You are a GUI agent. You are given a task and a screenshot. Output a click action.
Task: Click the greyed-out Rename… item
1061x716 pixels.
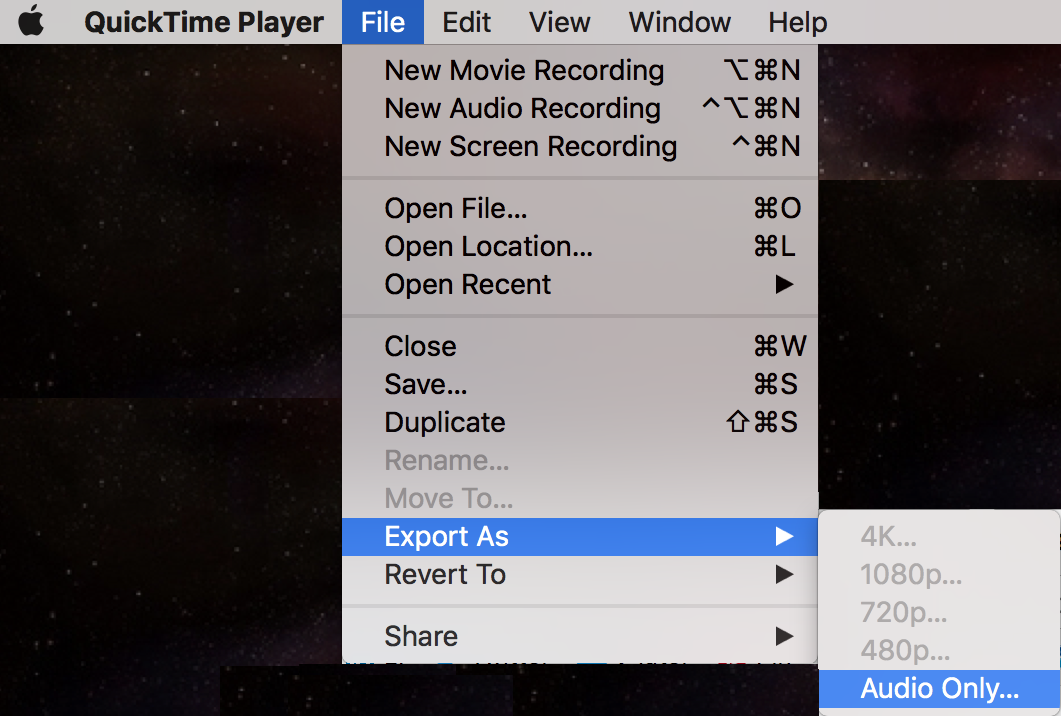580,460
